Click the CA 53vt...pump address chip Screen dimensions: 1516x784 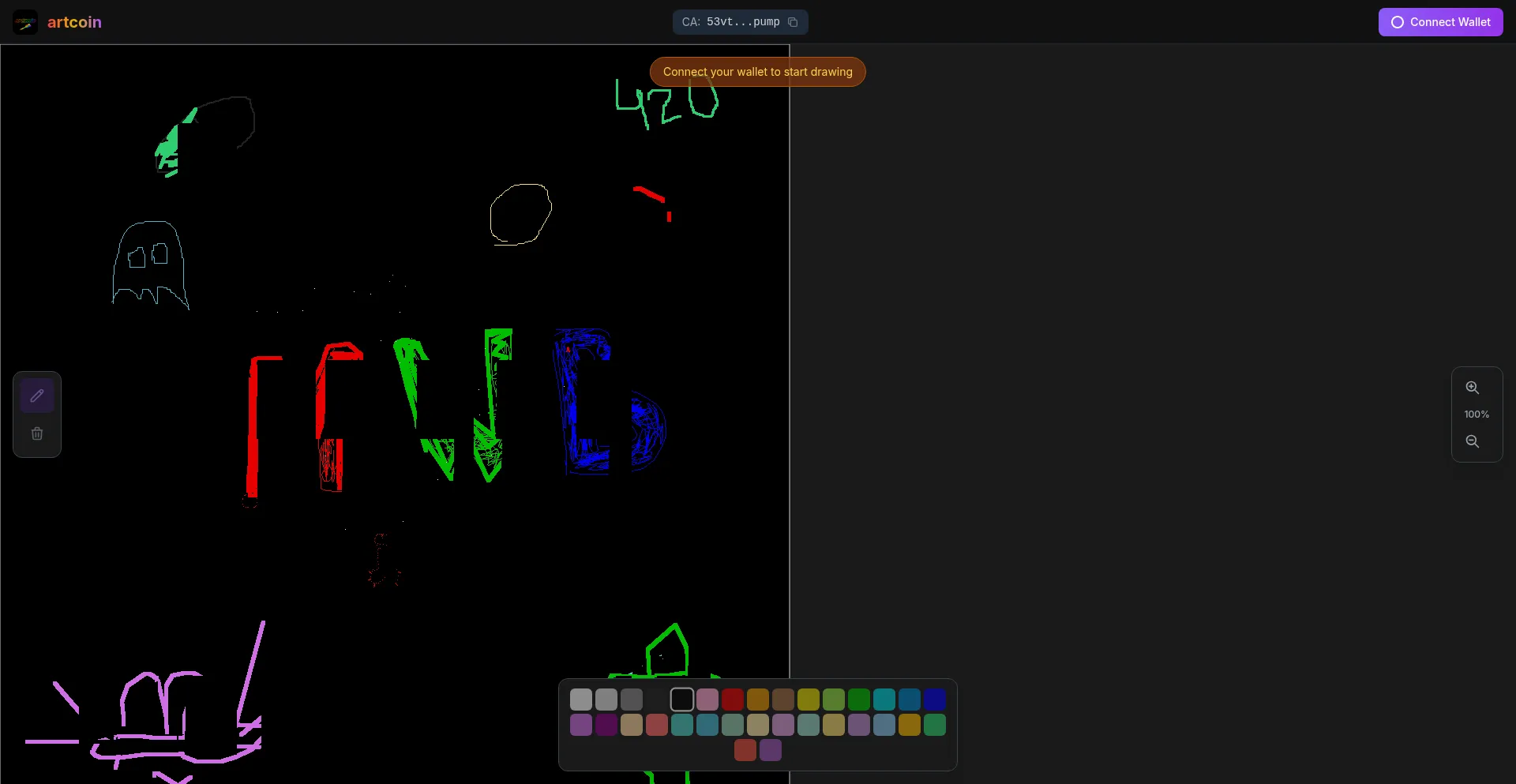point(741,22)
